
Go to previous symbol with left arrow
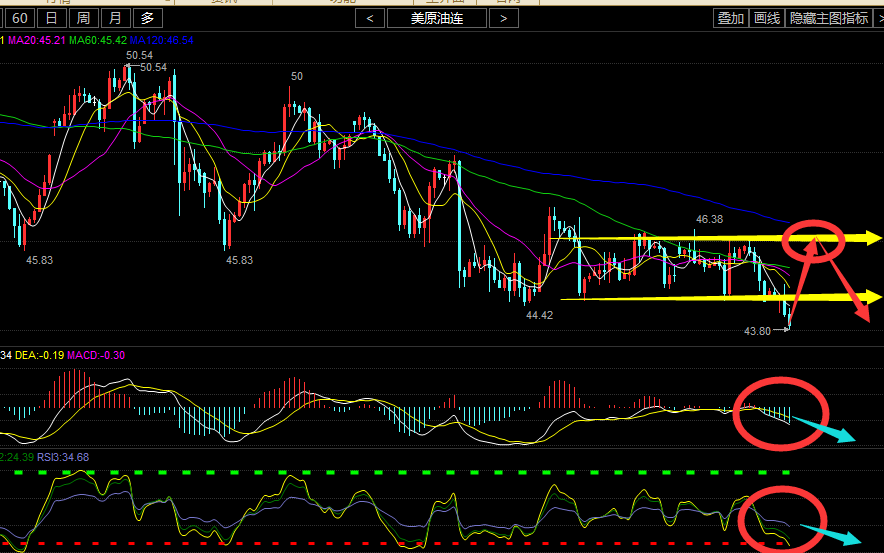coord(370,18)
